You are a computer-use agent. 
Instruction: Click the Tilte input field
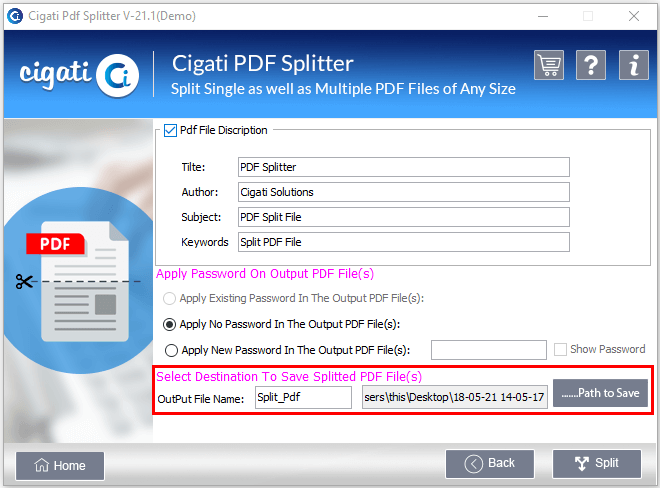[x=404, y=167]
